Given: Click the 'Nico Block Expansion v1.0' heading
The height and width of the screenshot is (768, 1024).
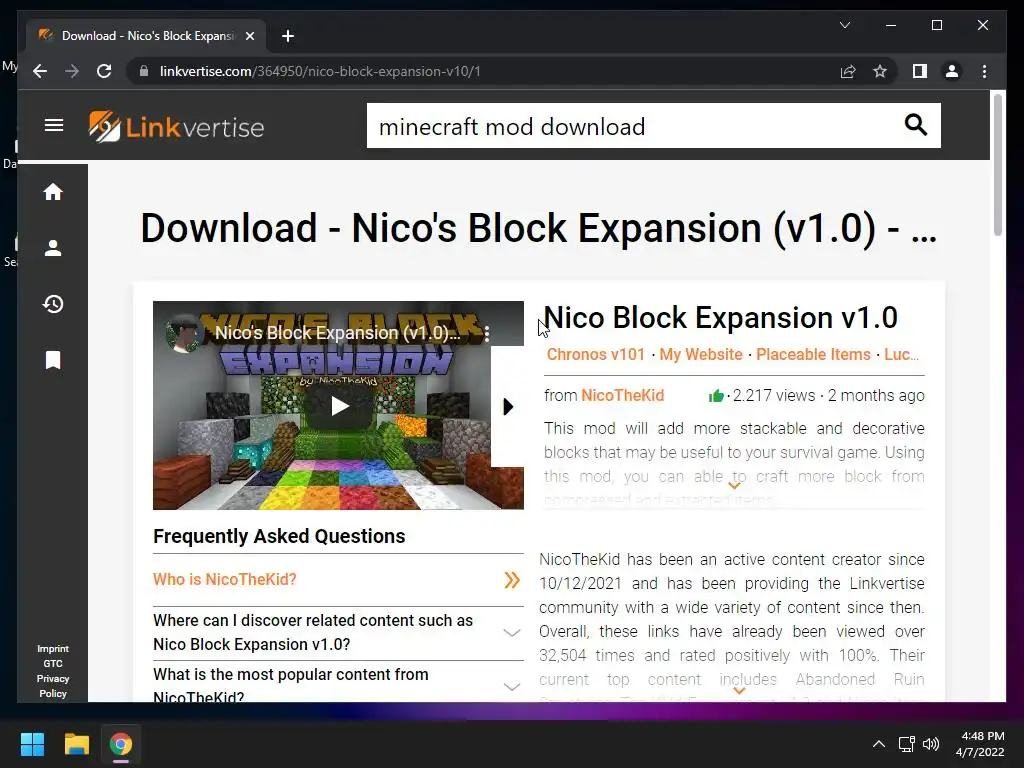Looking at the screenshot, I should 720,318.
